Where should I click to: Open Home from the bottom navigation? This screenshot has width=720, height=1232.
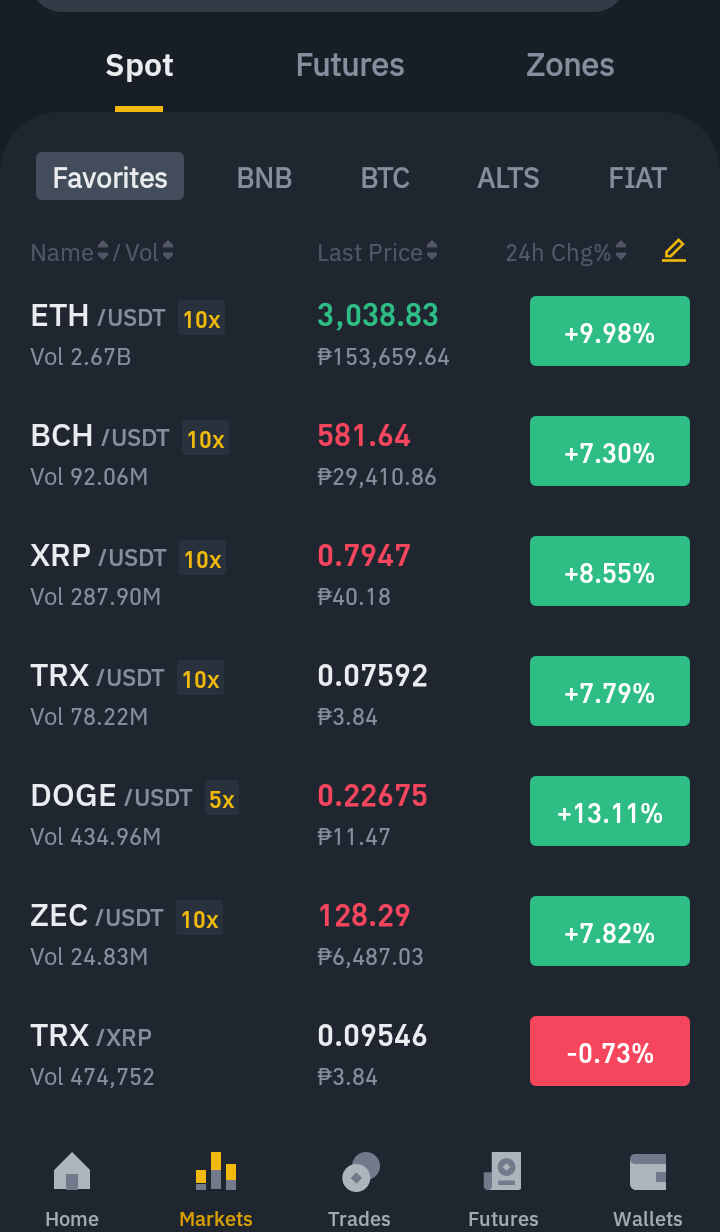72,1190
